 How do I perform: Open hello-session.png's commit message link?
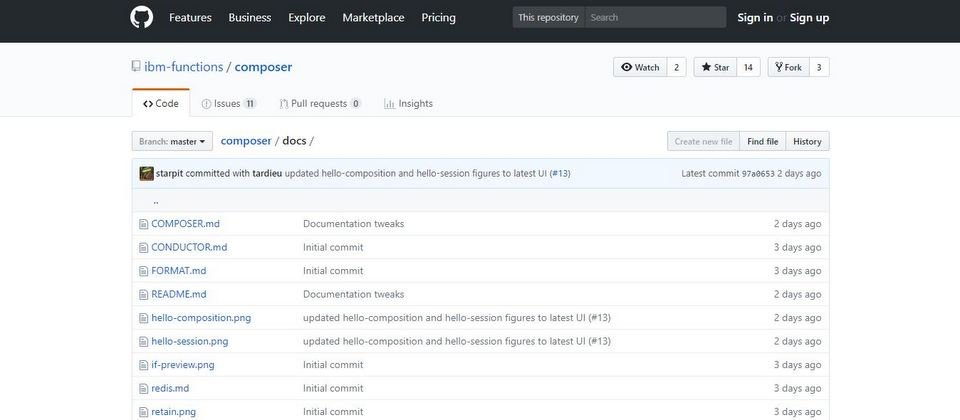[x=457, y=341]
